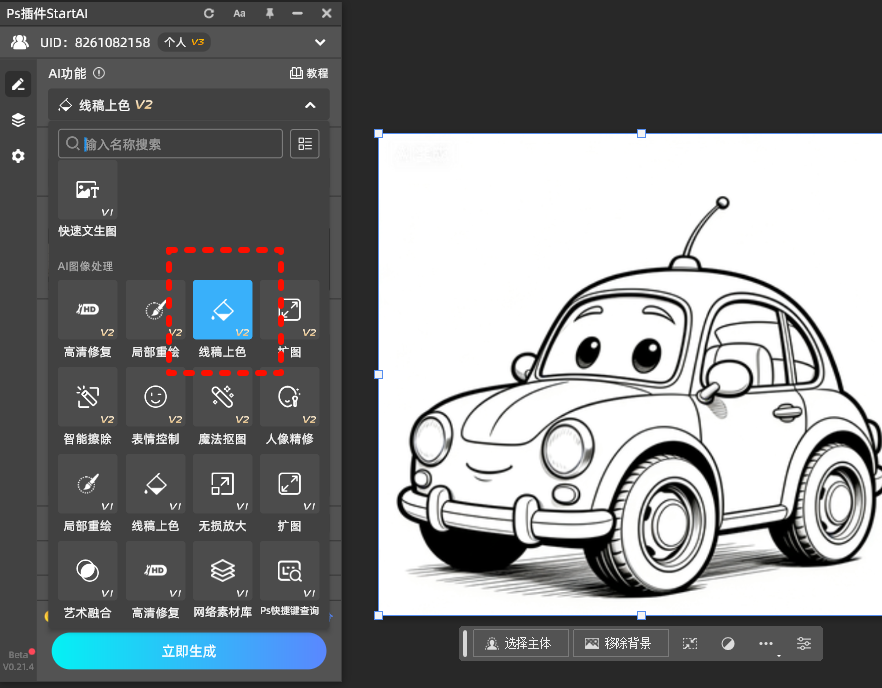Click the settings gear in left sidebar
Viewport: 882px width, 688px height.
click(18, 156)
